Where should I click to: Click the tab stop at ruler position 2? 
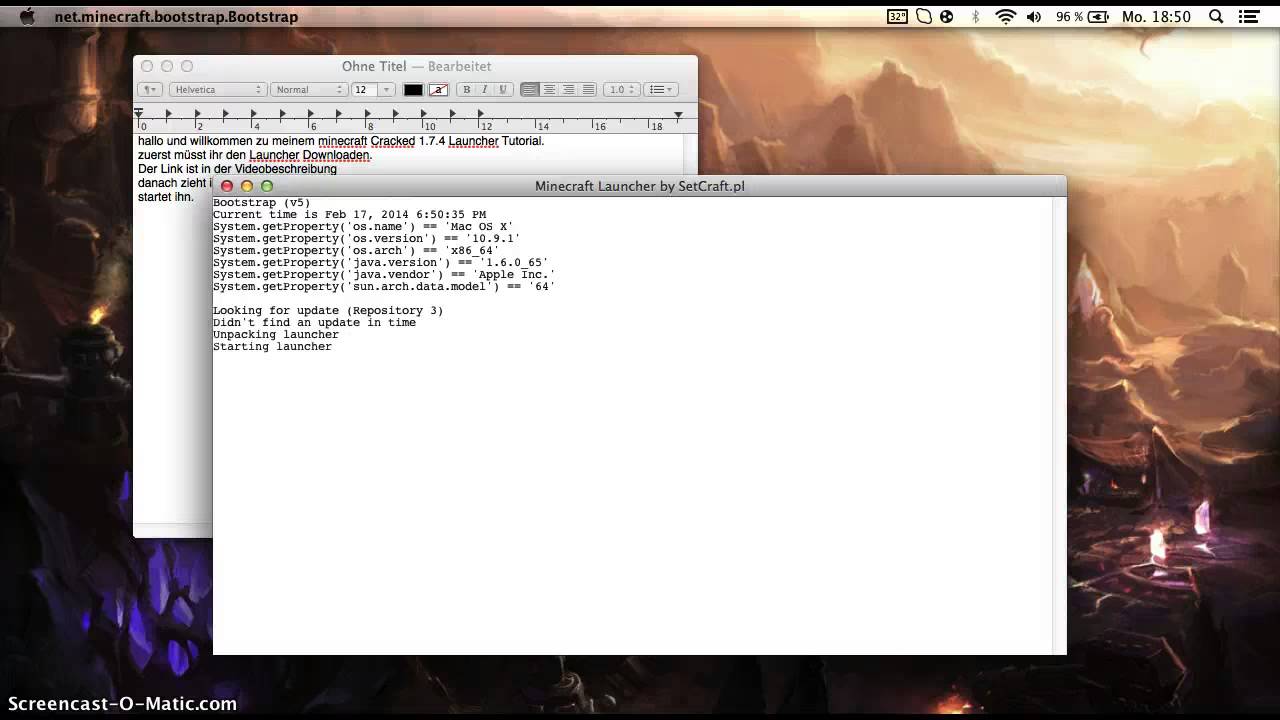pyautogui.click(x=197, y=114)
